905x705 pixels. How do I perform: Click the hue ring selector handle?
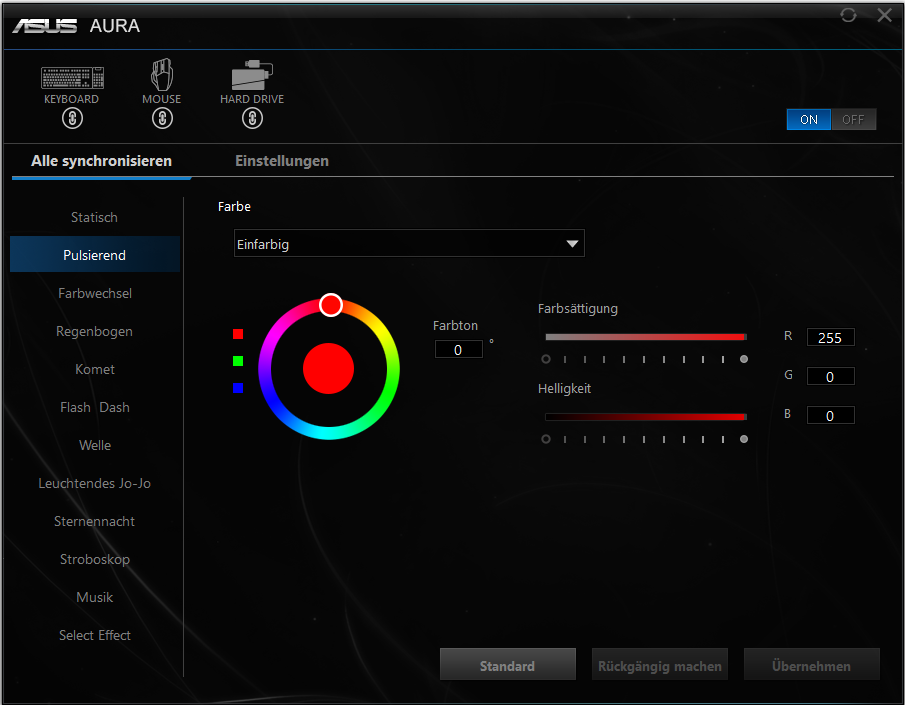point(331,305)
